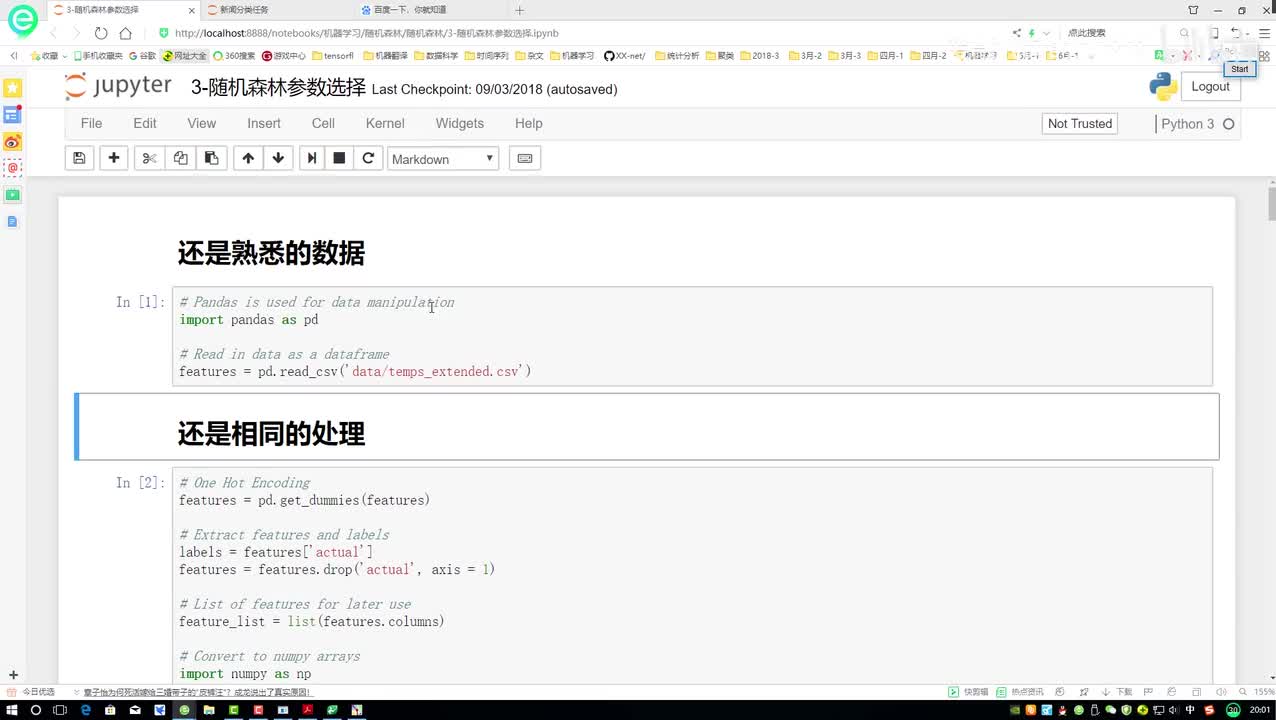1276x720 pixels.
Task: Open the share icon in address bar
Action: (1017, 33)
